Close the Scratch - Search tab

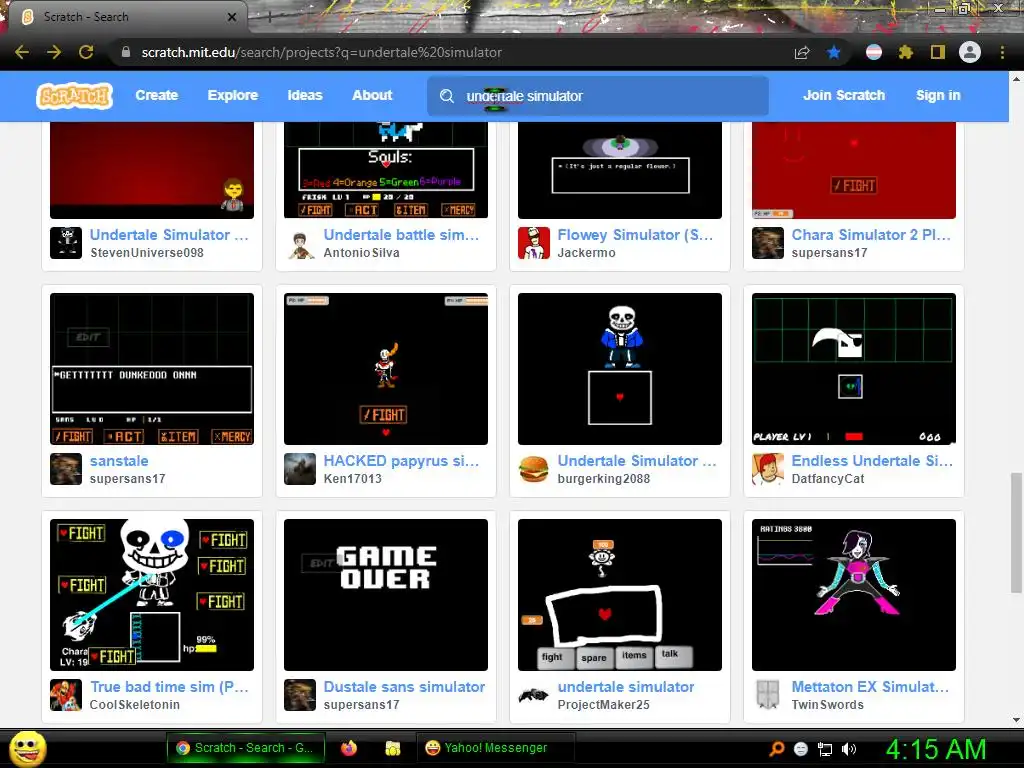pos(232,17)
